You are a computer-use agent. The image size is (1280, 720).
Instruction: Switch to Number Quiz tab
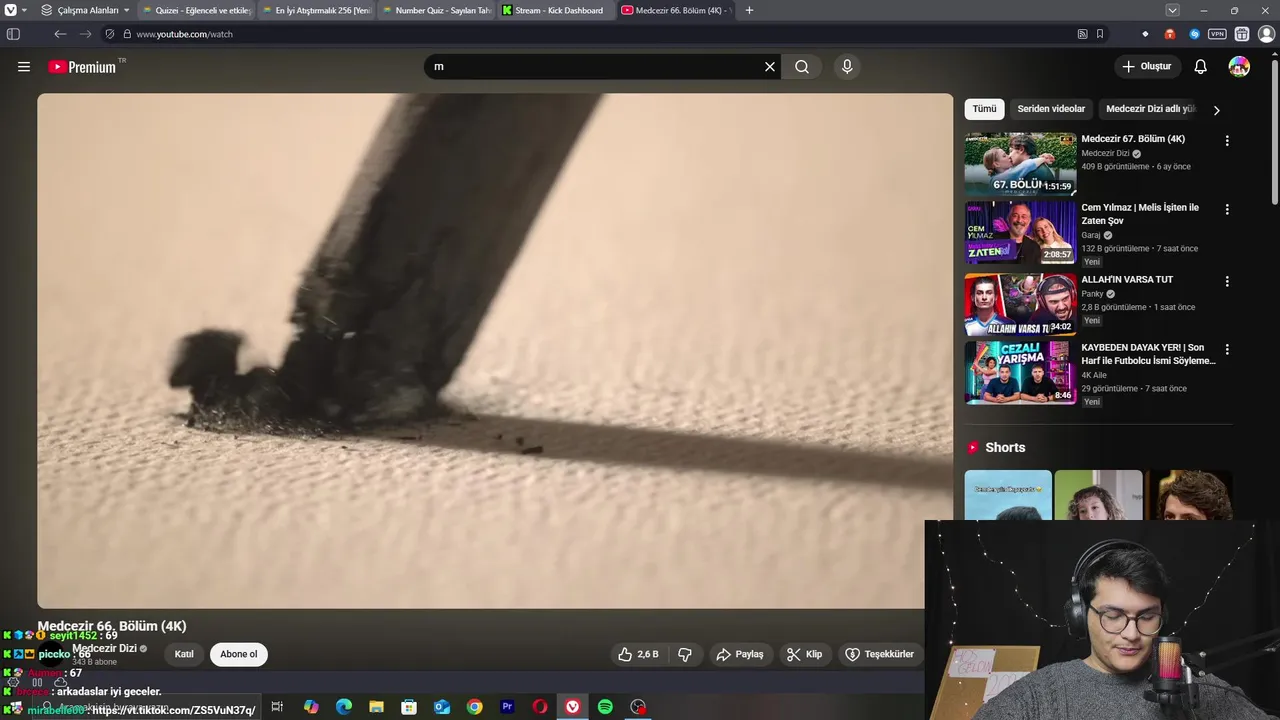[x=436, y=10]
